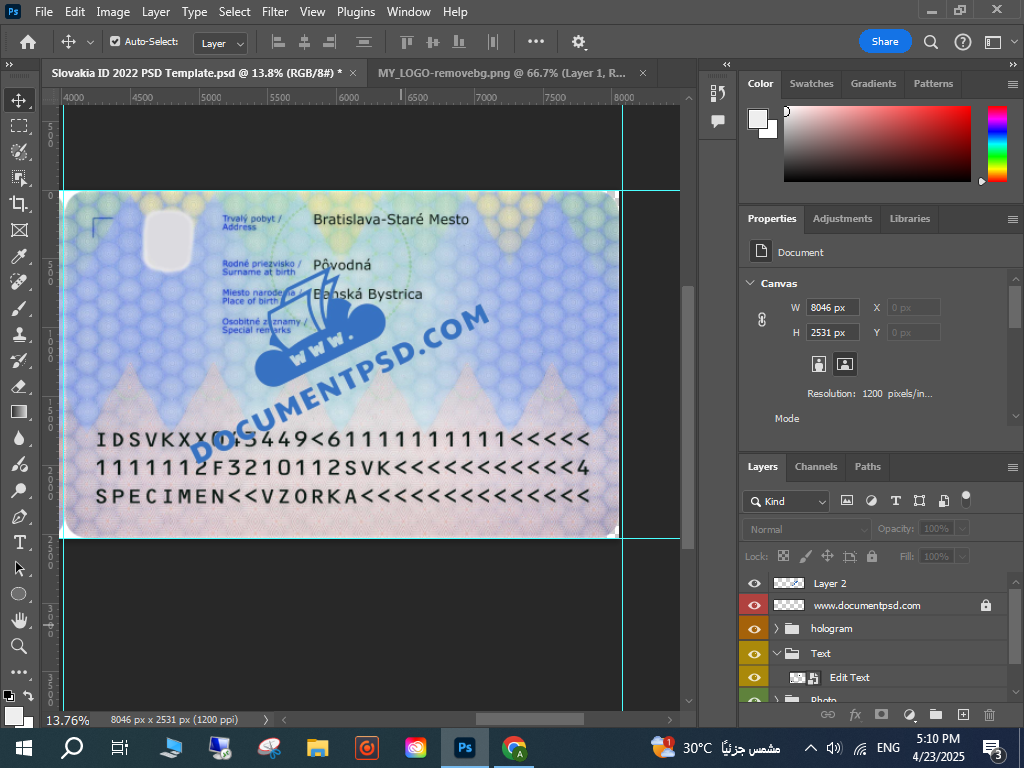Click the canvas width input field
This screenshot has width=1024, height=768.
tap(832, 308)
